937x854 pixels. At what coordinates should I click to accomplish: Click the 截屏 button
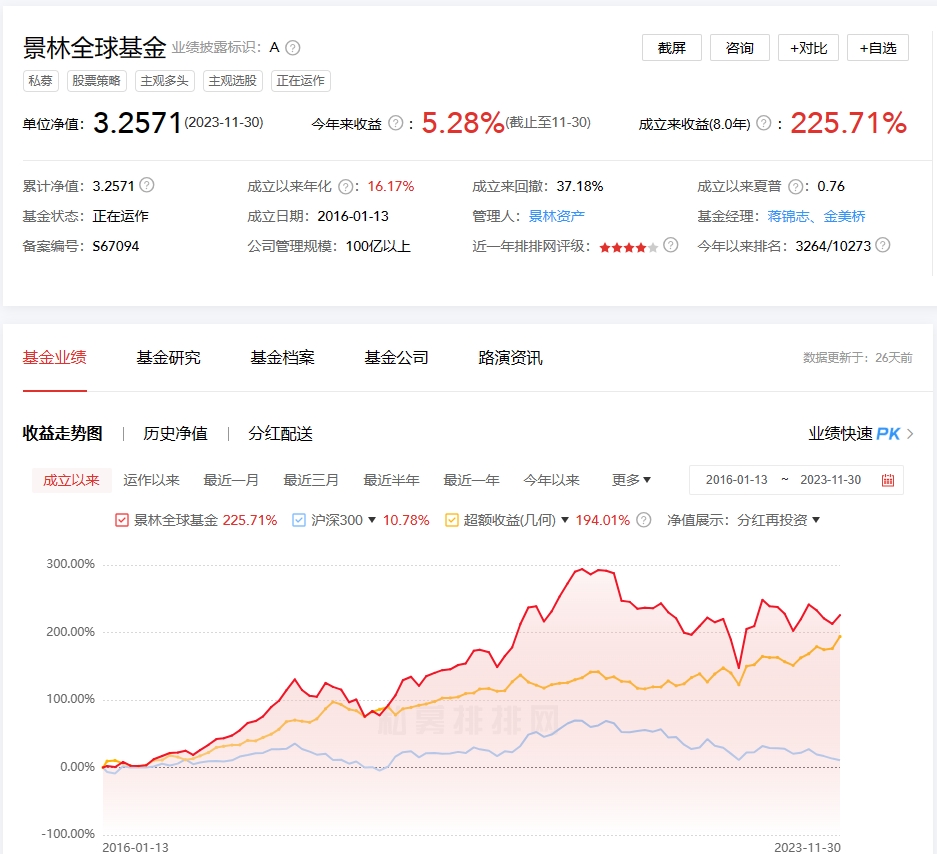click(672, 48)
